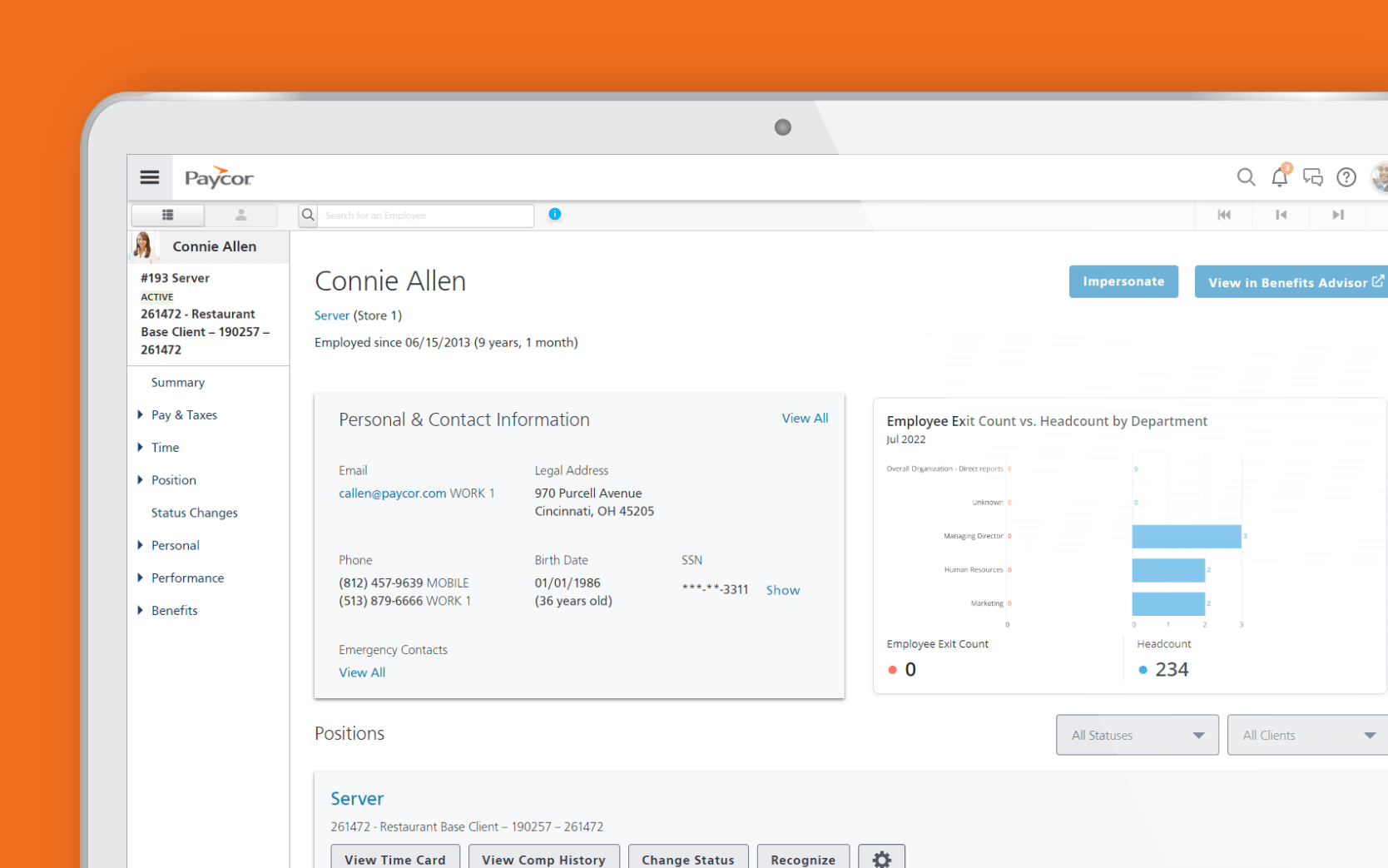Screen dimensions: 1388x868
Task: Expand Pay & Taxes section
Action: click(x=184, y=414)
